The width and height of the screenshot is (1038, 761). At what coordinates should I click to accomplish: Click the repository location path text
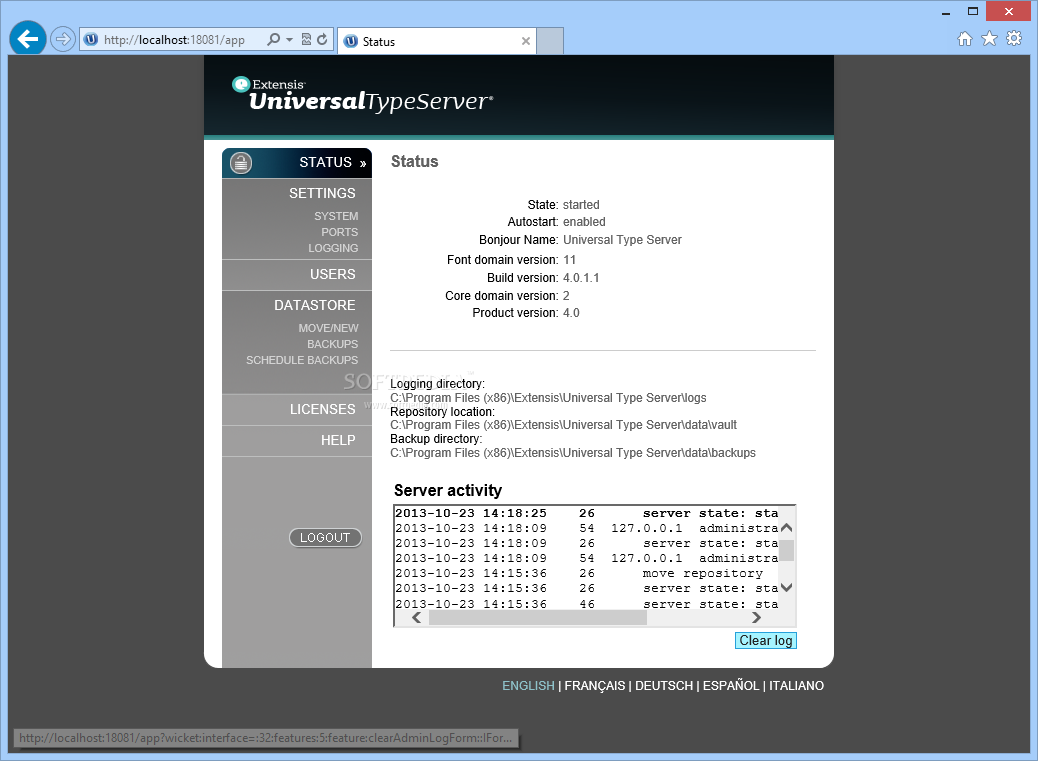point(563,425)
